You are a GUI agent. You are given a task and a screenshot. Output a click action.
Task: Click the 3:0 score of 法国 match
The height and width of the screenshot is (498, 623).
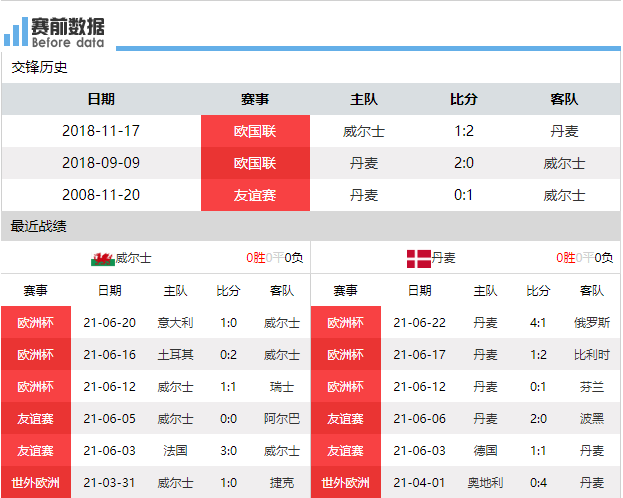pos(228,450)
